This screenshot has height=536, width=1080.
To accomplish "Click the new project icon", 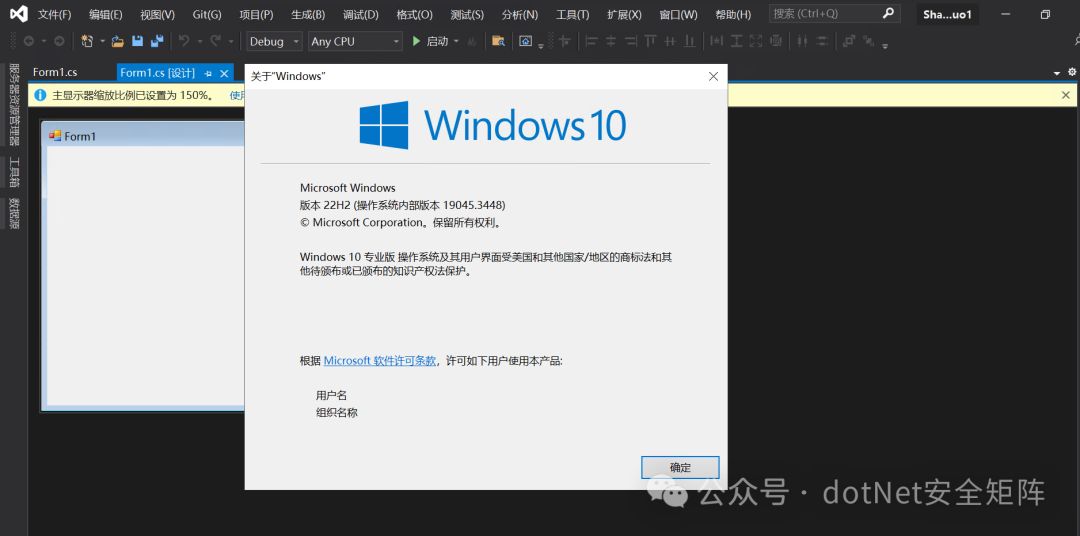I will pos(87,41).
